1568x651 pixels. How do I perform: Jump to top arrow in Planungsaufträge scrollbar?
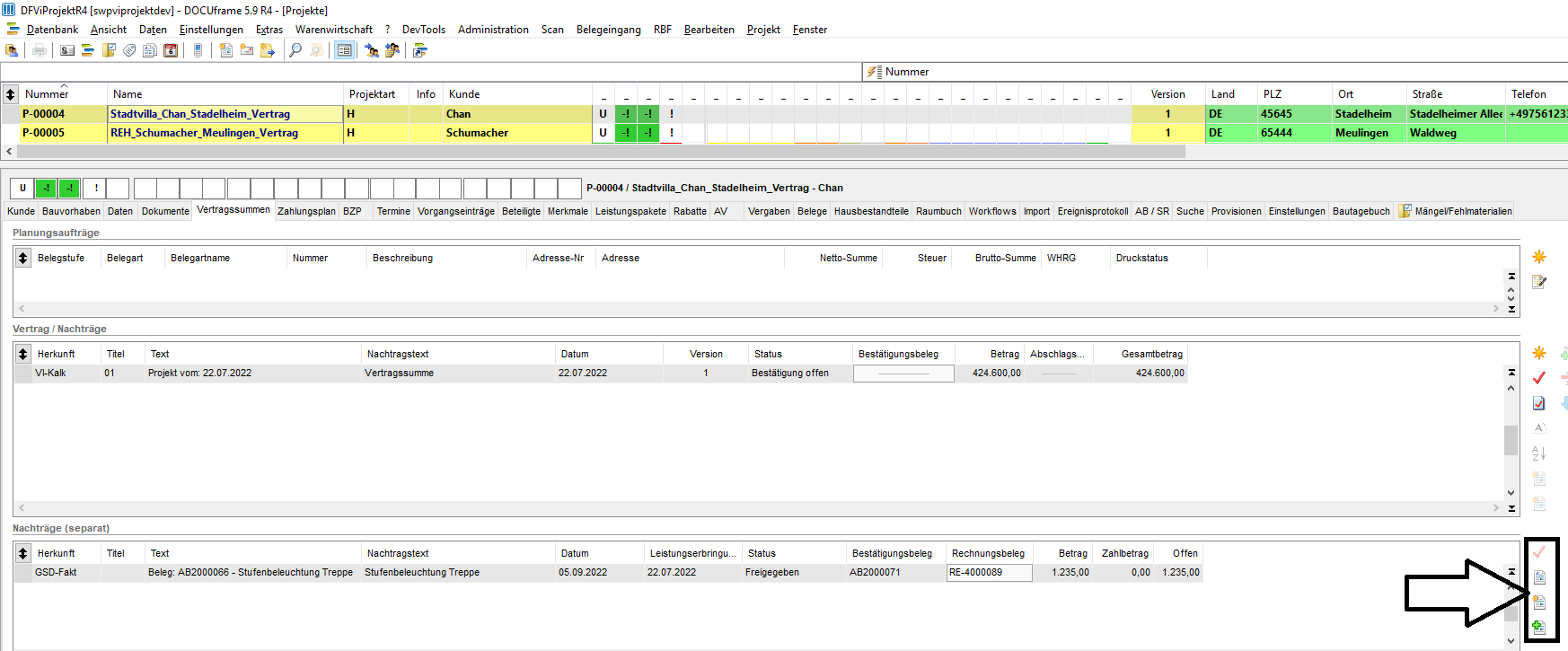(1511, 277)
